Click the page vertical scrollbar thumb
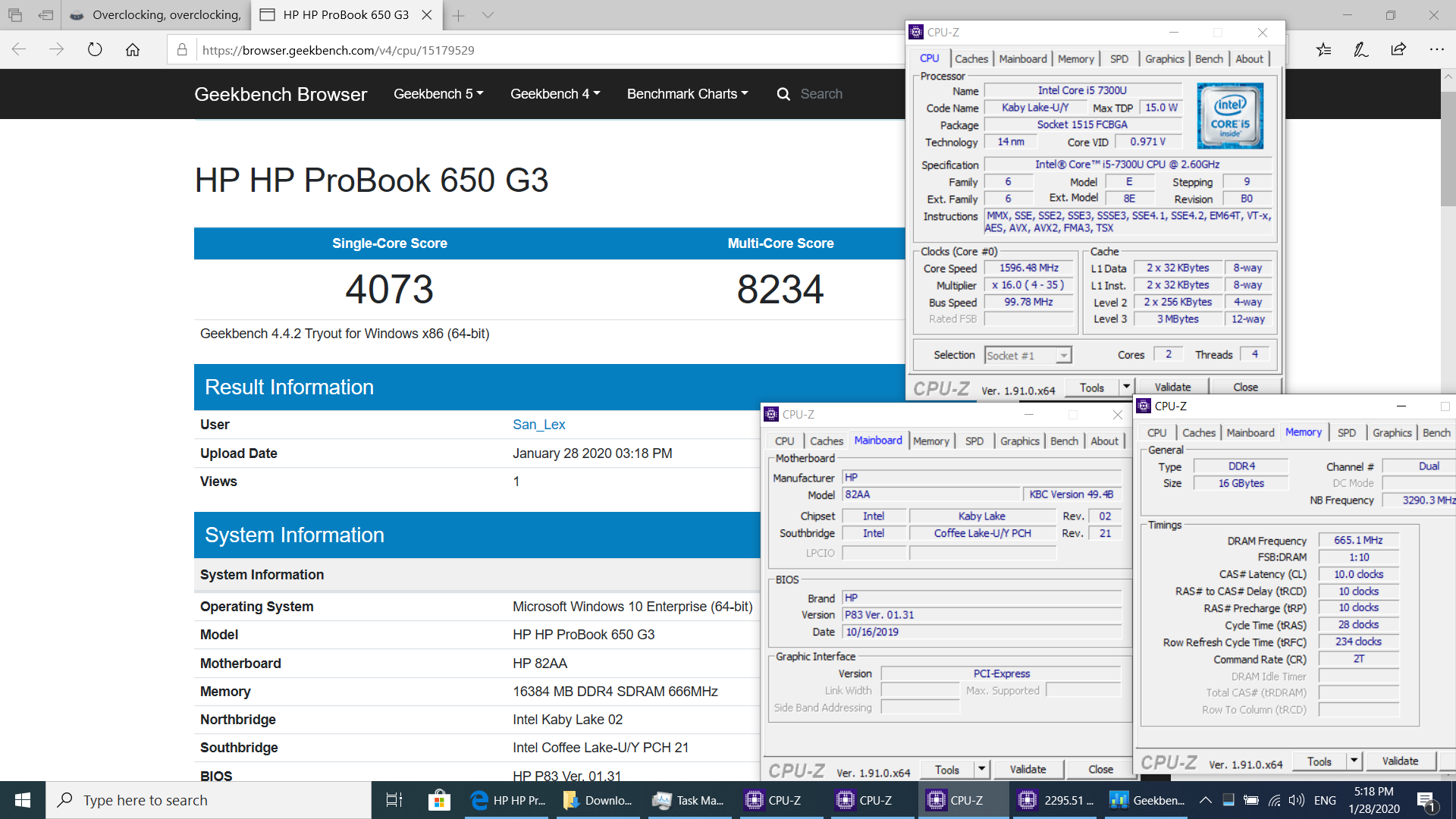Screen dimensions: 1456x819 coord(1448,150)
